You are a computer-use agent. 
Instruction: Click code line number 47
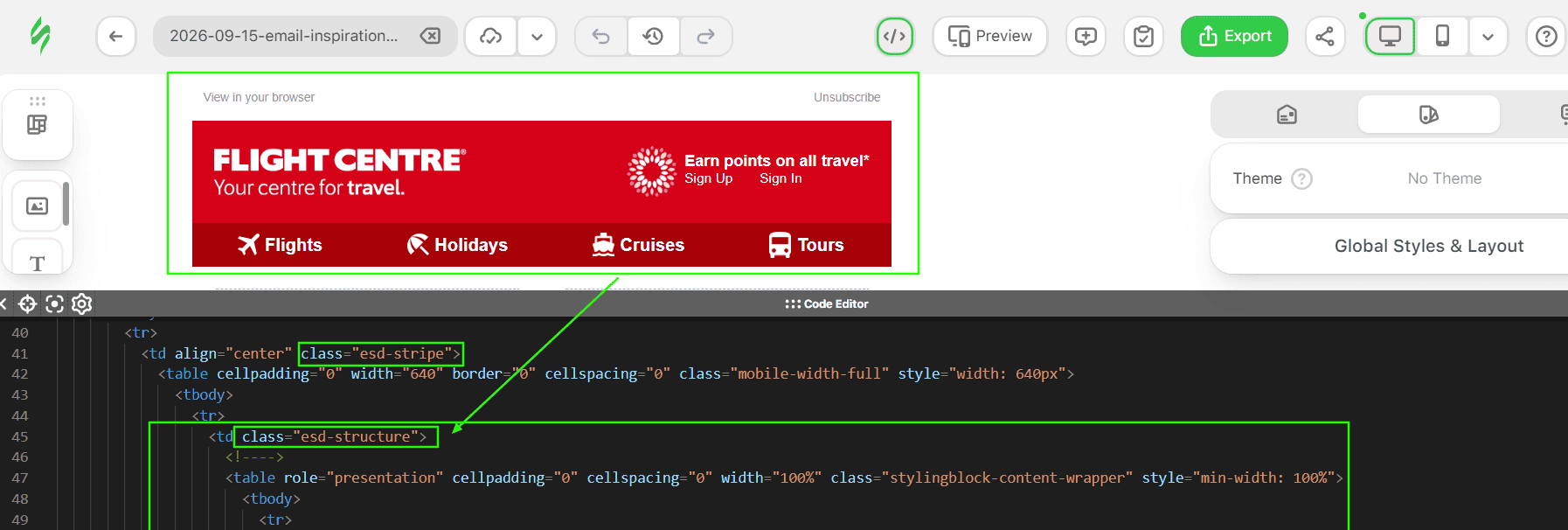tap(19, 478)
